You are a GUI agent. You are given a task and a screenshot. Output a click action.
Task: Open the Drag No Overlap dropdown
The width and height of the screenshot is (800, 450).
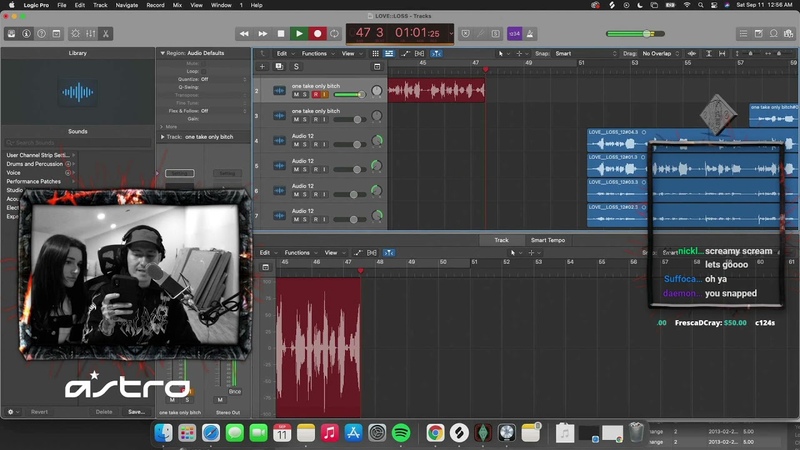[x=661, y=54]
